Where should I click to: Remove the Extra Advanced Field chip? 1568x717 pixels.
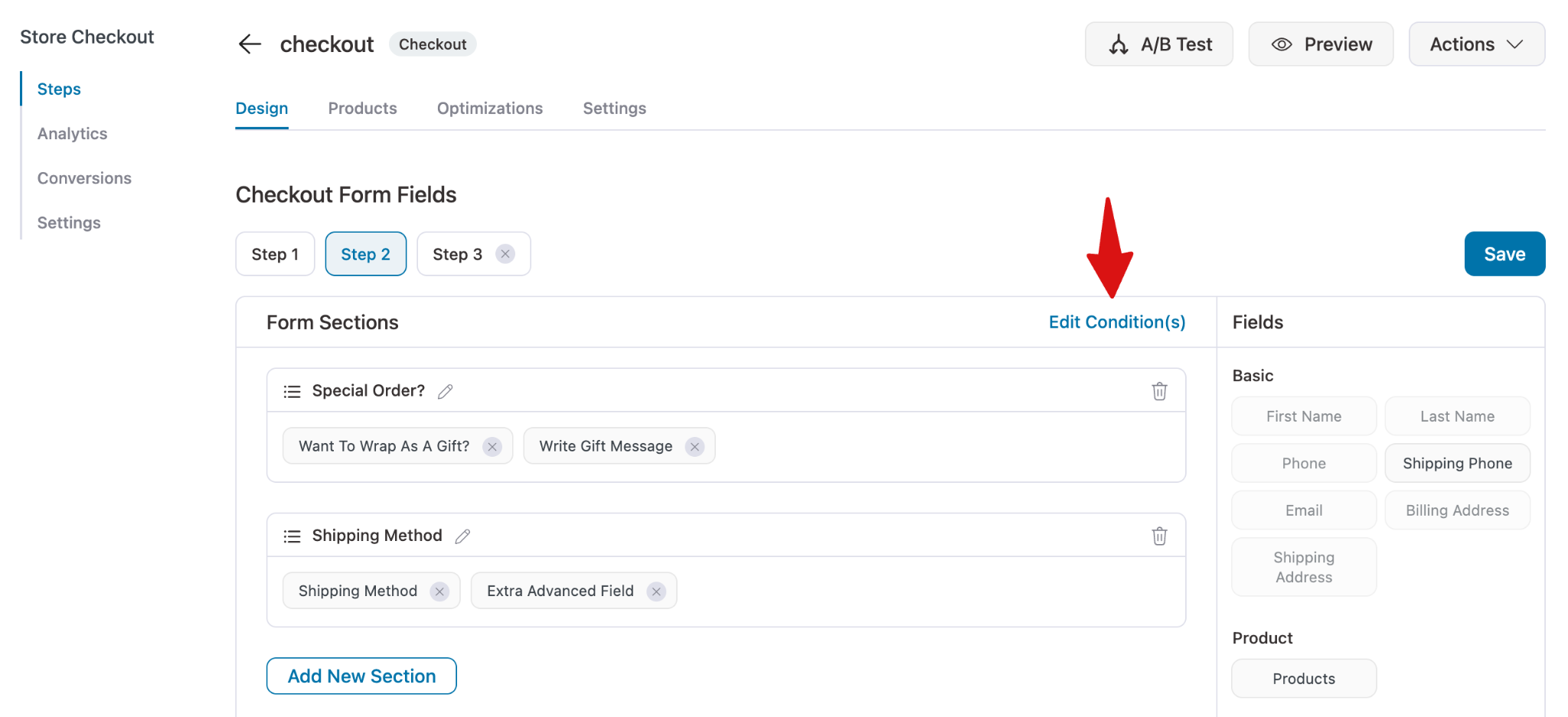[656, 592]
